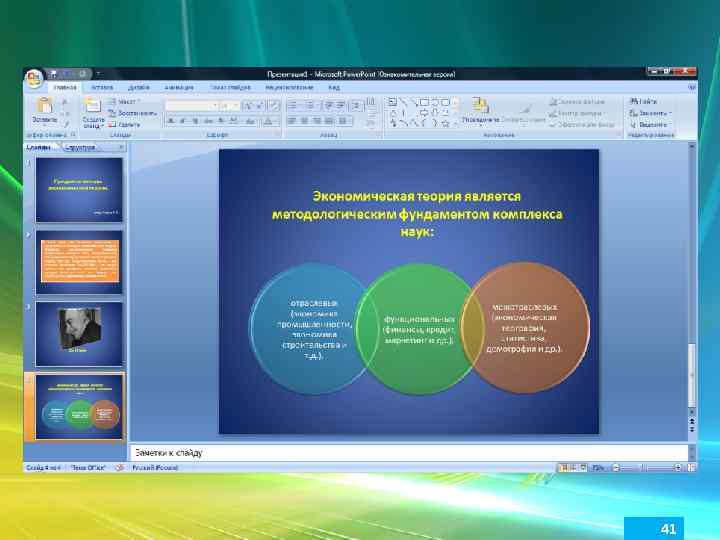Click the Save icon in Quick Access toolbar
720x540 pixels.
[54, 73]
